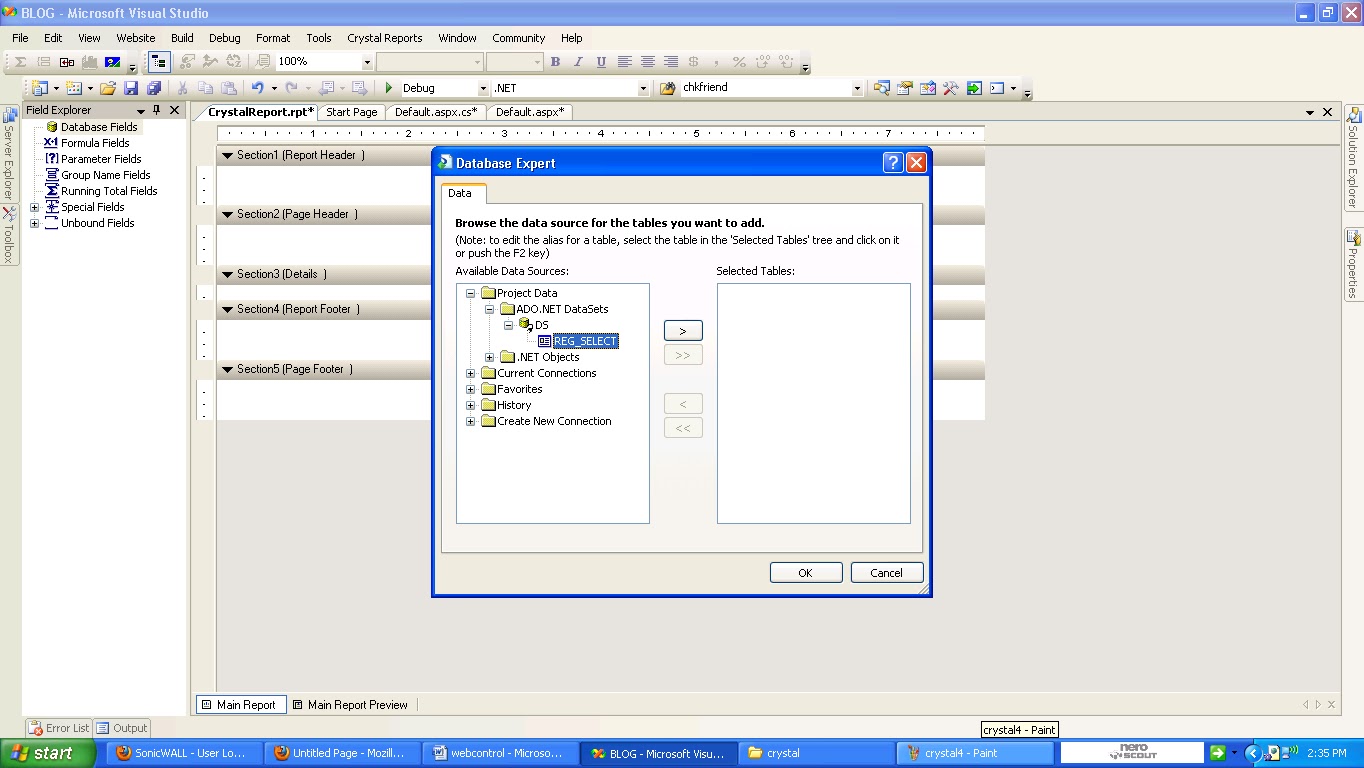Expand the .NET Objects tree node
The height and width of the screenshot is (768, 1364).
point(490,357)
